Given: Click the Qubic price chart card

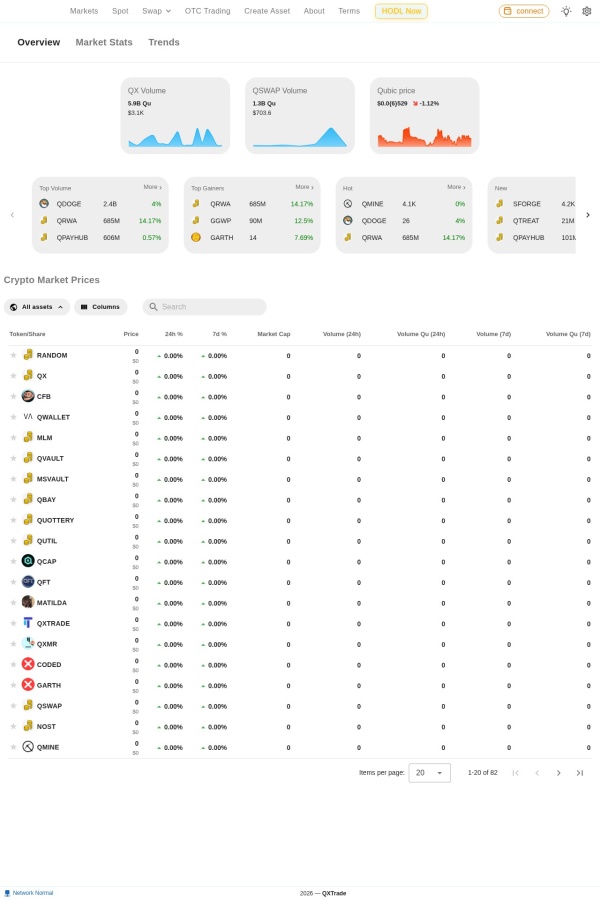Looking at the screenshot, I should click(424, 116).
